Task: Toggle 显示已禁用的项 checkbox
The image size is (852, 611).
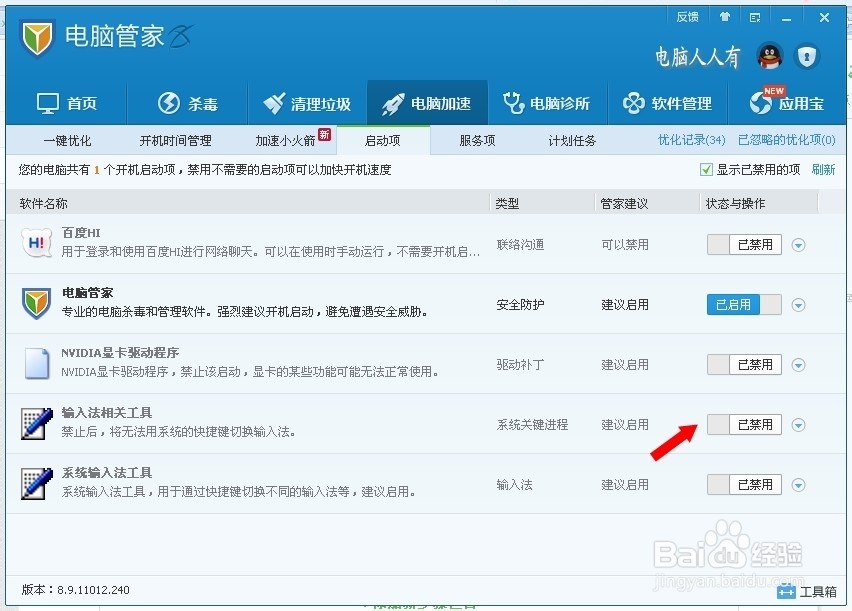Action: point(706,170)
